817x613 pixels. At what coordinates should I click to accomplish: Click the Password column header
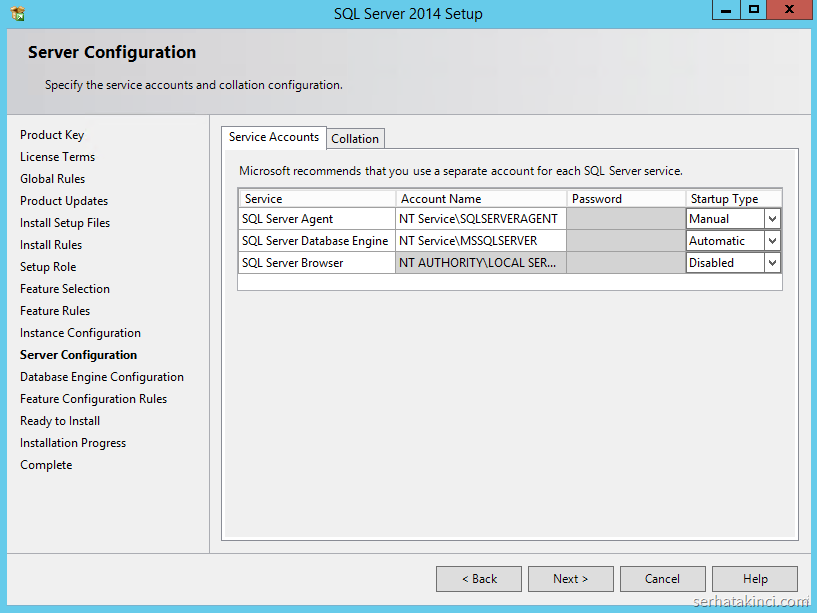626,199
